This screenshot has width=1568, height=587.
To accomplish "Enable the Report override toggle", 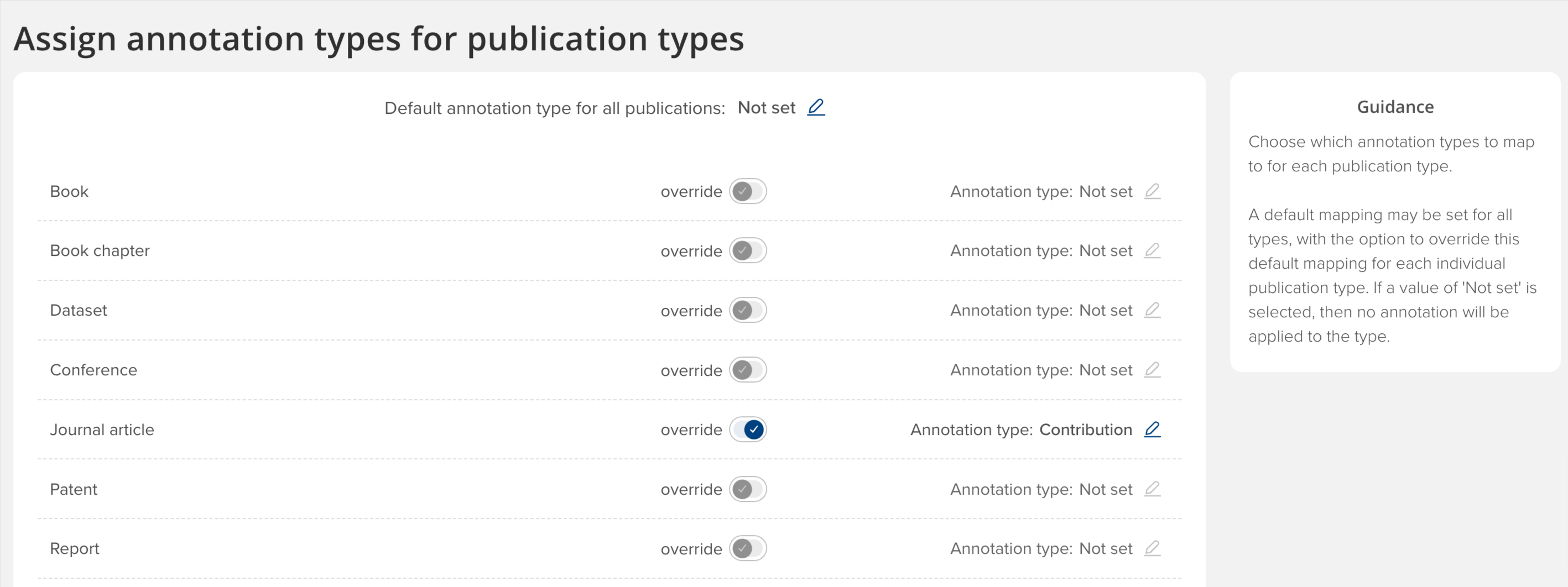I will [747, 549].
